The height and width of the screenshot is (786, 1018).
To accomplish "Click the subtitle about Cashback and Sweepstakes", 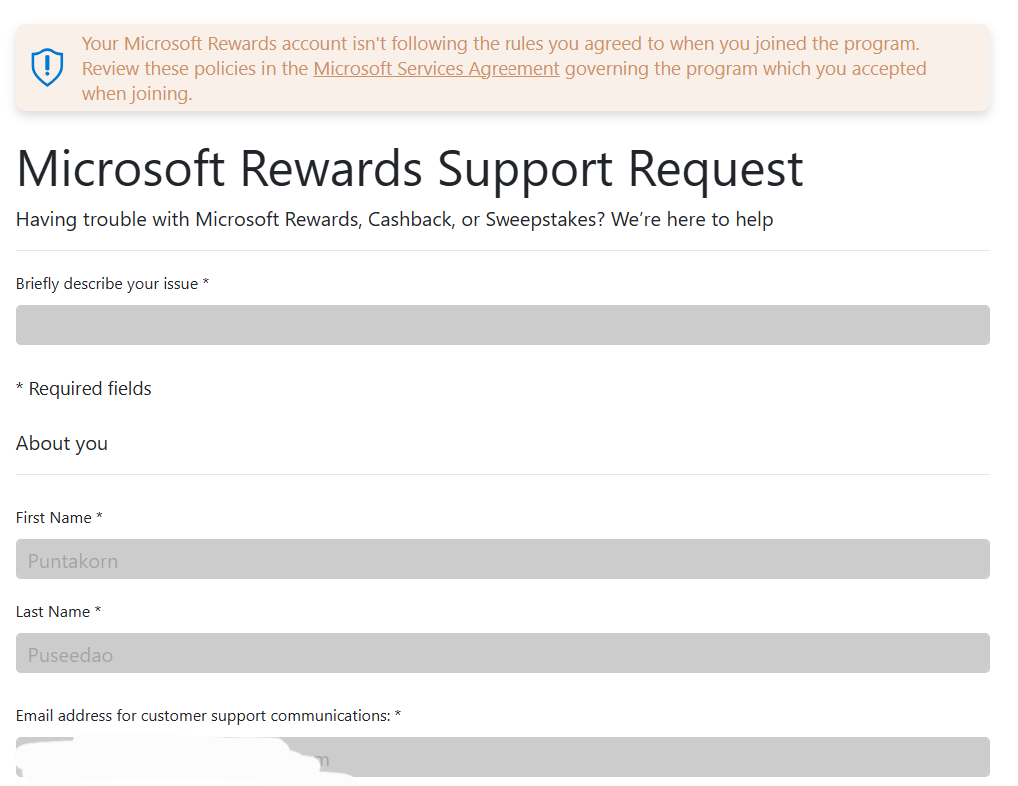I will (x=394, y=219).
